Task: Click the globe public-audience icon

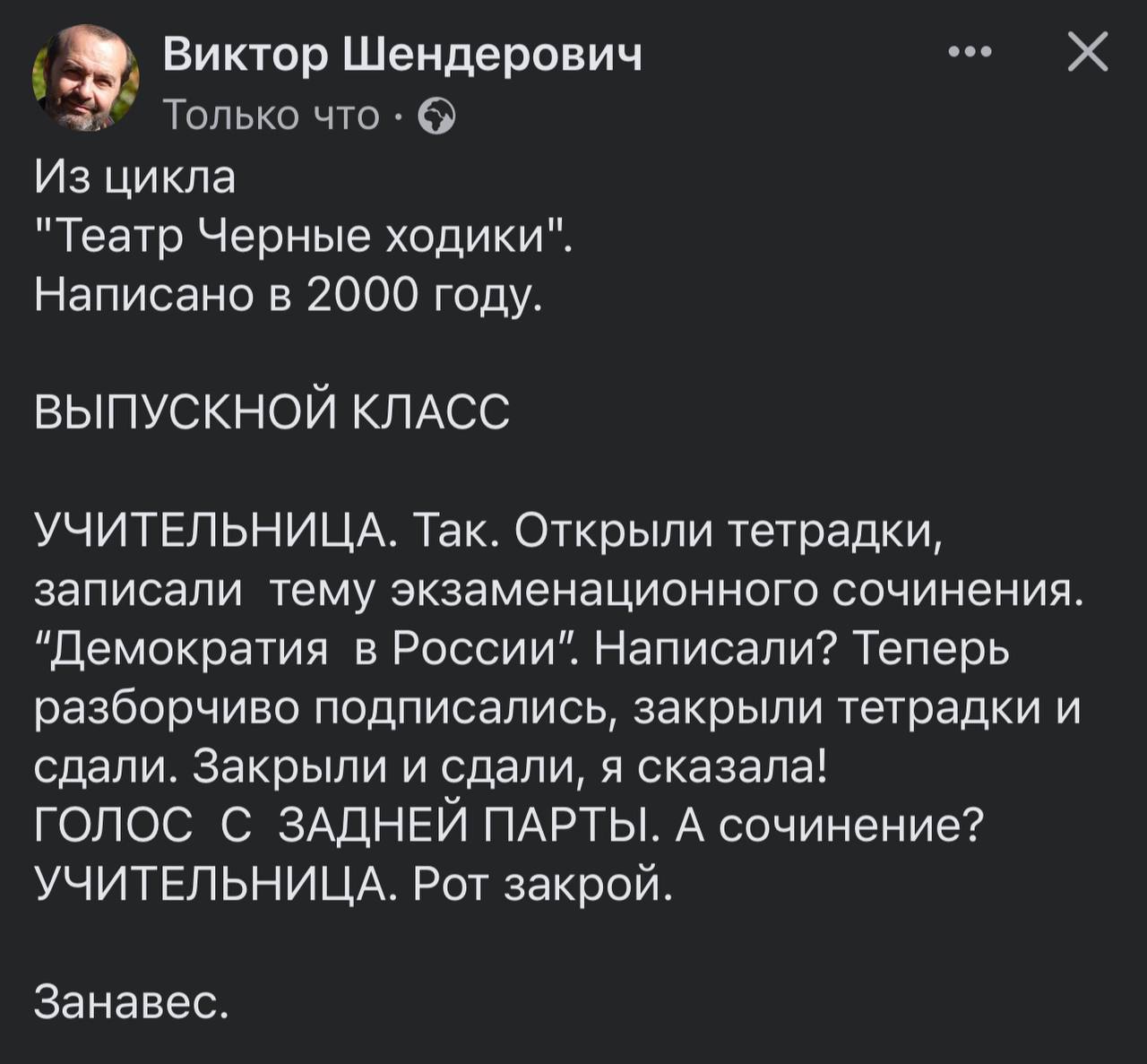Action: pyautogui.click(x=436, y=117)
